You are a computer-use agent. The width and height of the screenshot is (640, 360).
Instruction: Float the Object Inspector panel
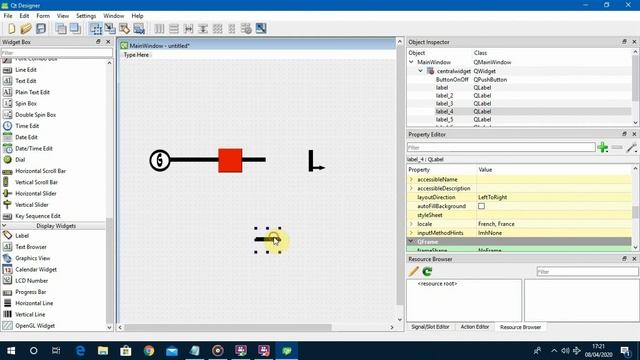point(624,42)
